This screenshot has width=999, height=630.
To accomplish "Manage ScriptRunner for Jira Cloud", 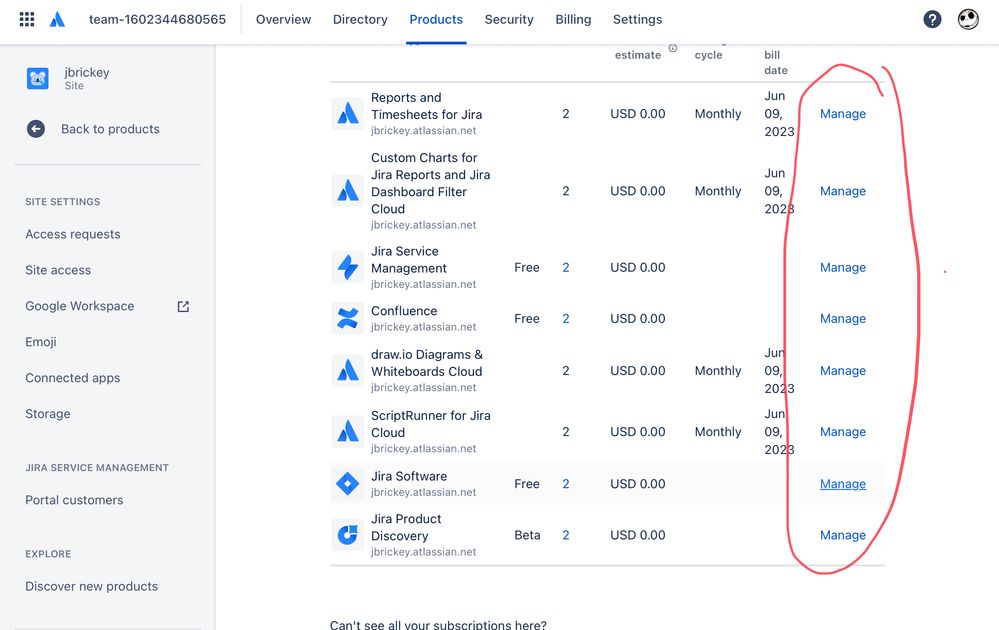I will [842, 432].
